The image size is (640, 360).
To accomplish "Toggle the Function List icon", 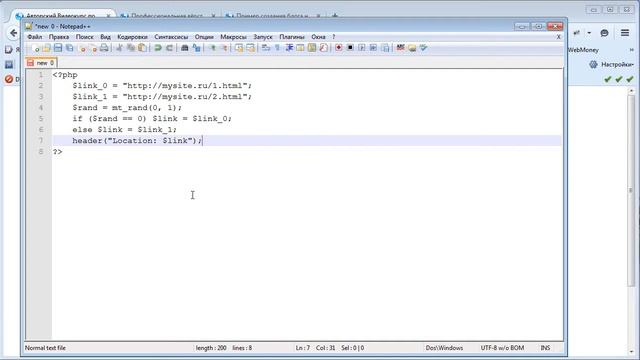I will click(323, 48).
